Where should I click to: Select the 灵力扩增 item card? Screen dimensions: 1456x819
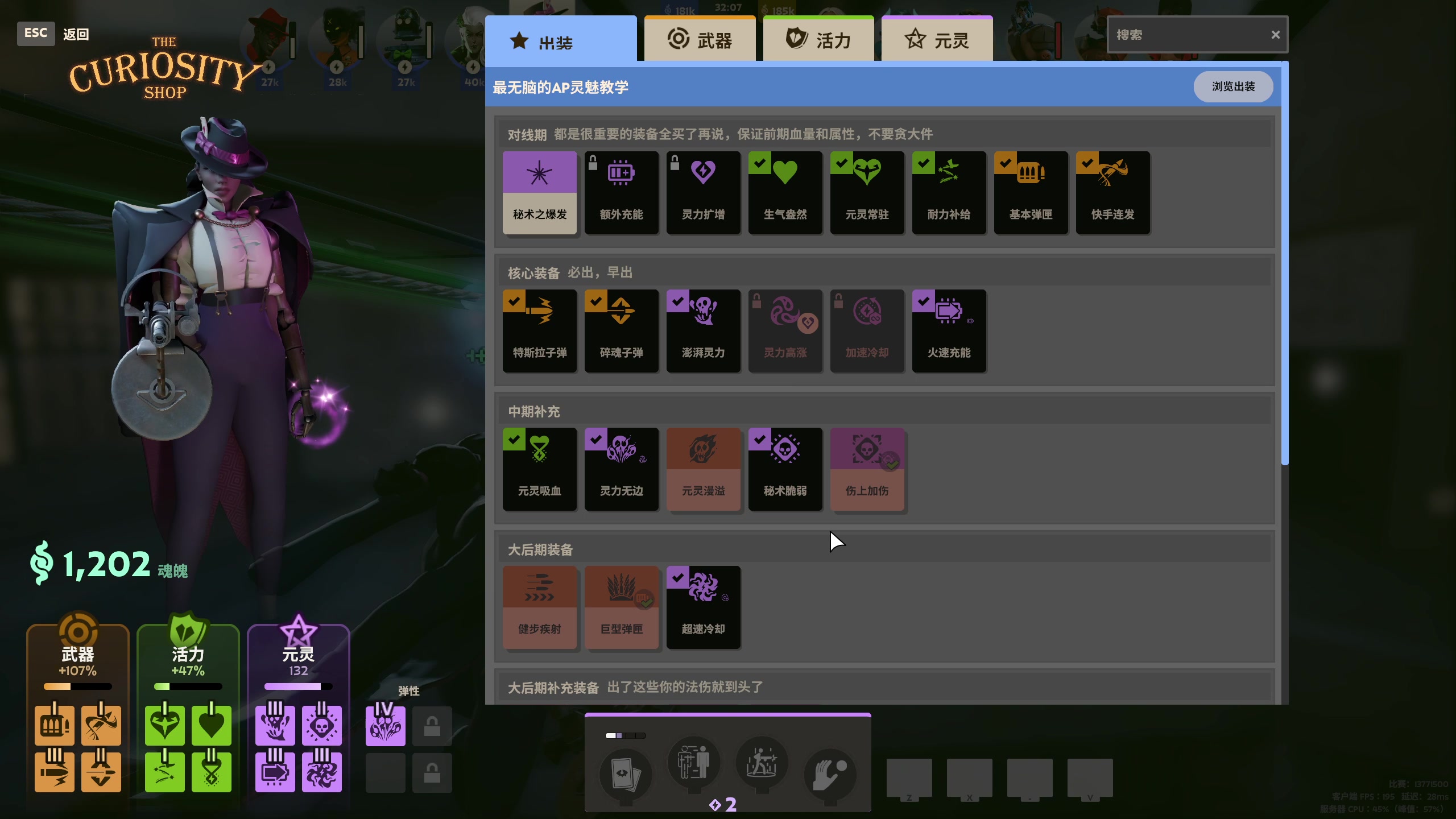pyautogui.click(x=703, y=192)
